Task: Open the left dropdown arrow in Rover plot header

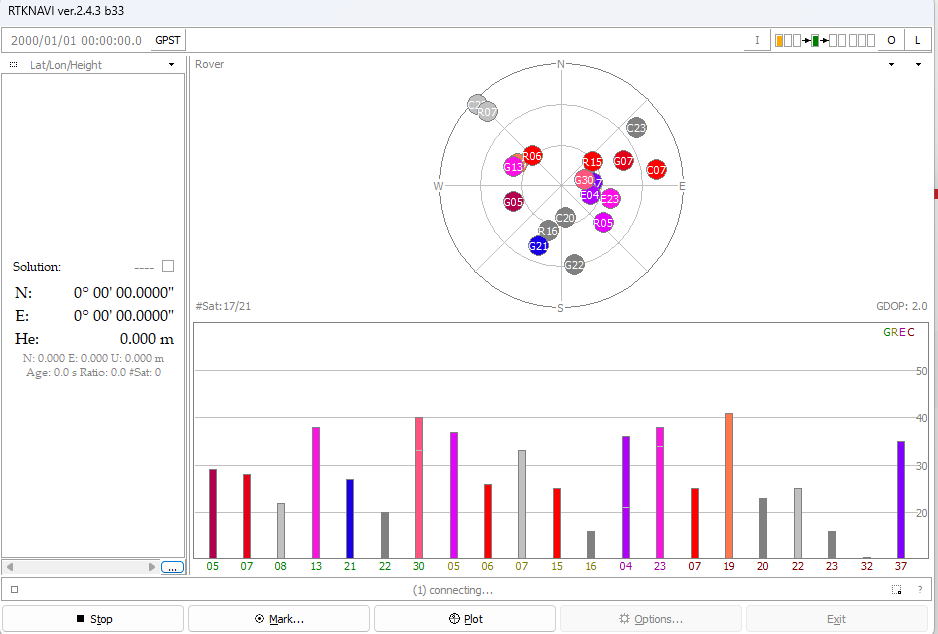Action: (891, 65)
